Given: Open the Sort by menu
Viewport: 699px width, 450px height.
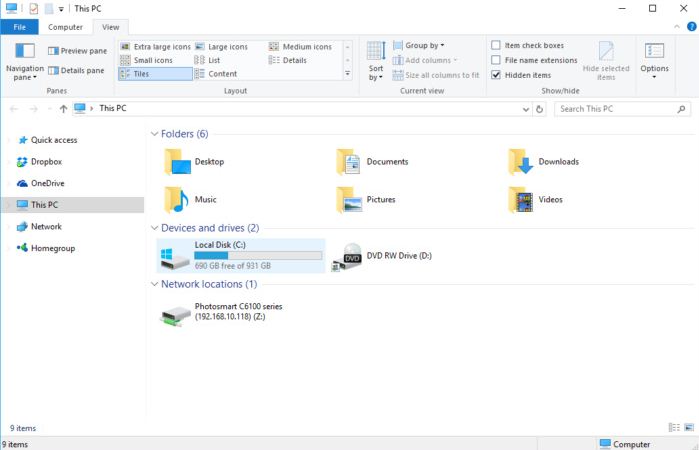Looking at the screenshot, I should tap(376, 62).
